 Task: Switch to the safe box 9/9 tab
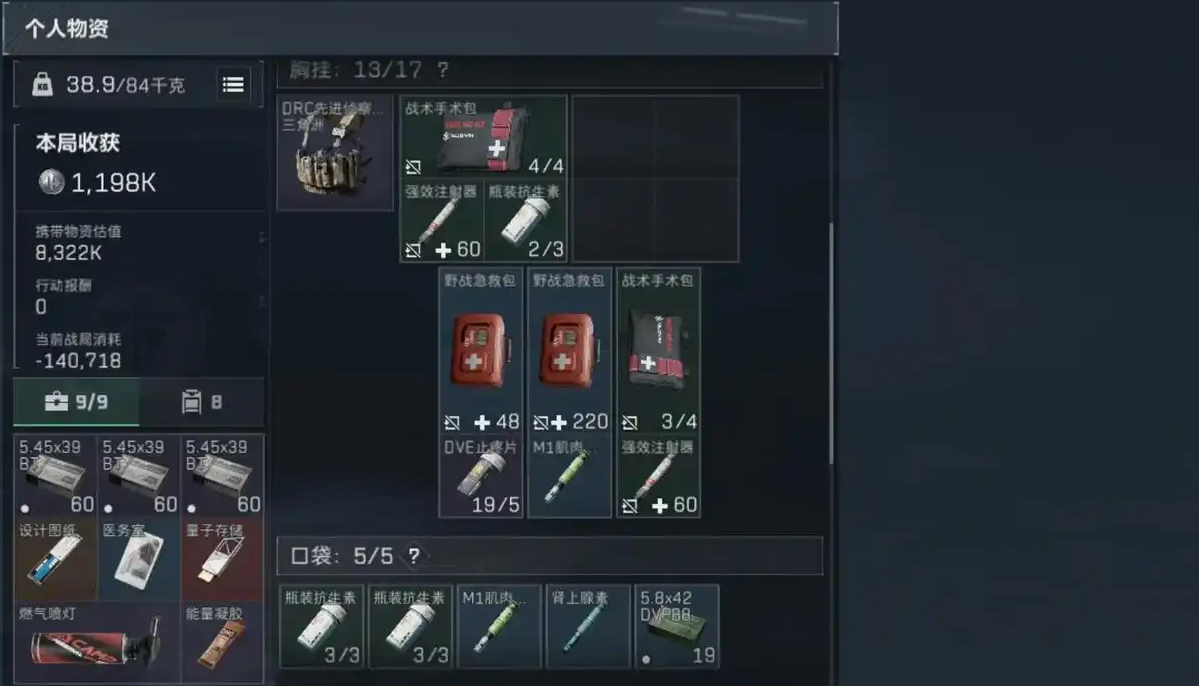click(76, 402)
